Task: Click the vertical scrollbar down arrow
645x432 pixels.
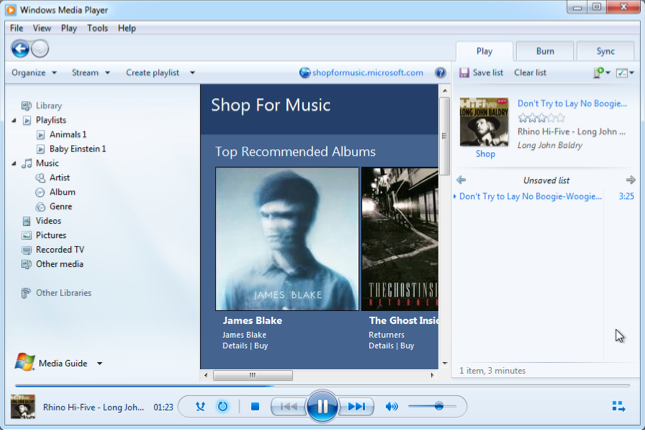Action: [x=445, y=364]
